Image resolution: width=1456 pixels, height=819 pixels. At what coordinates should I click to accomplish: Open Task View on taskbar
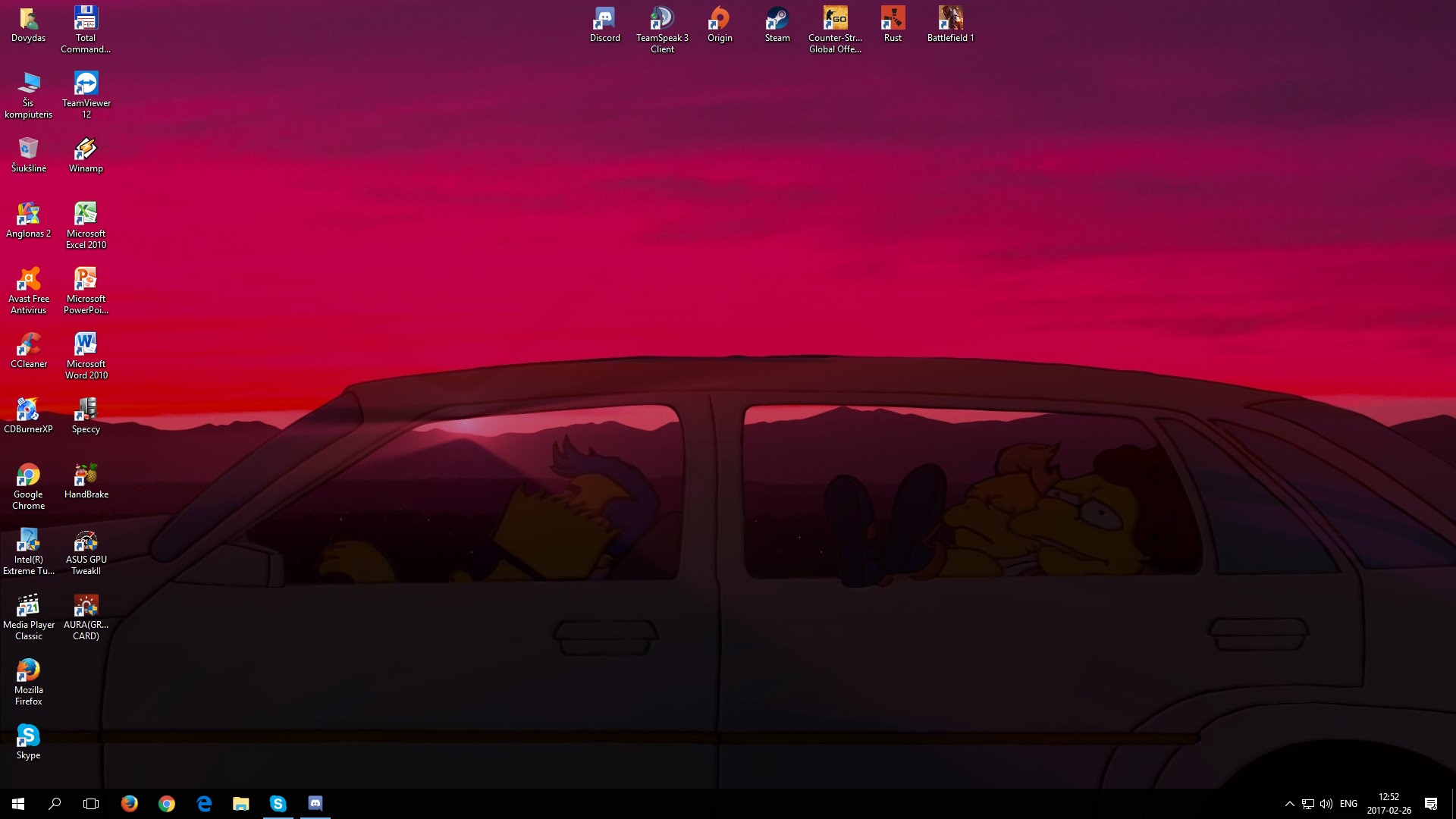pyautogui.click(x=91, y=804)
